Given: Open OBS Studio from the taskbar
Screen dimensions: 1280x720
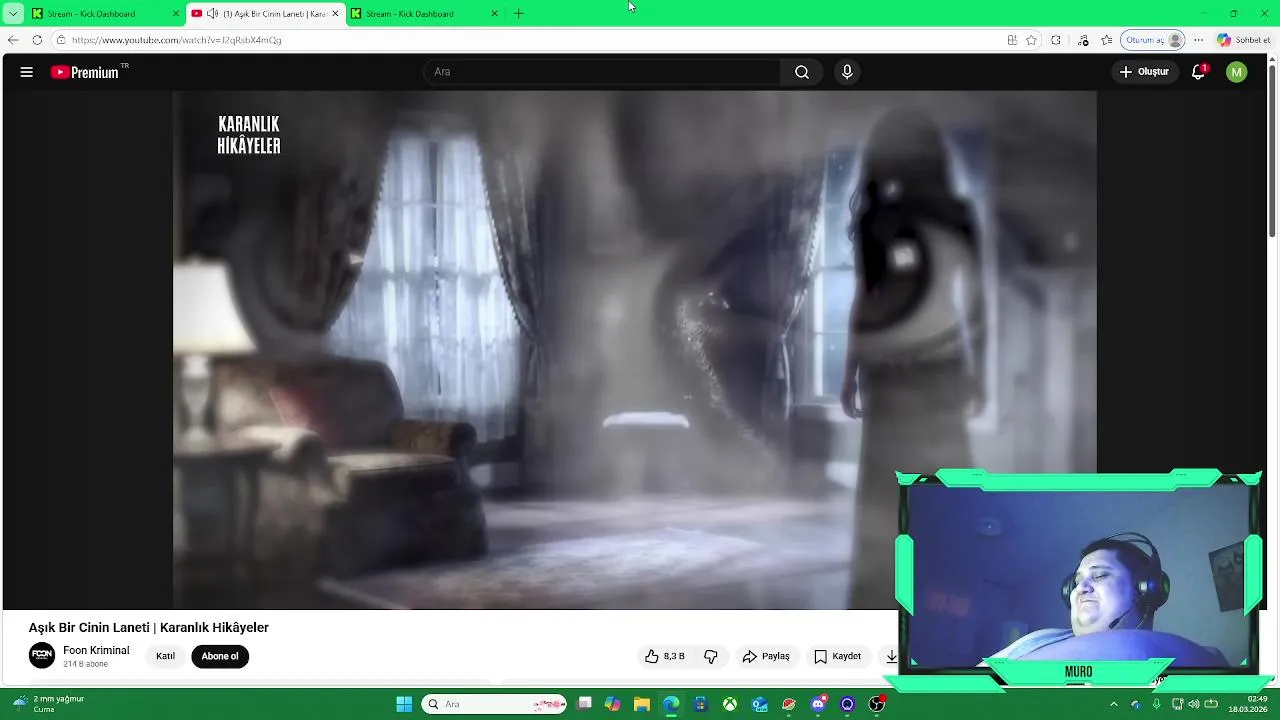Looking at the screenshot, I should (877, 704).
